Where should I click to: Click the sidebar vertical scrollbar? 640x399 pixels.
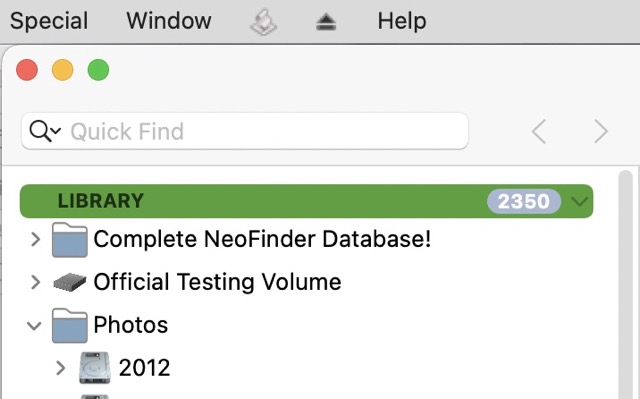[625, 285]
